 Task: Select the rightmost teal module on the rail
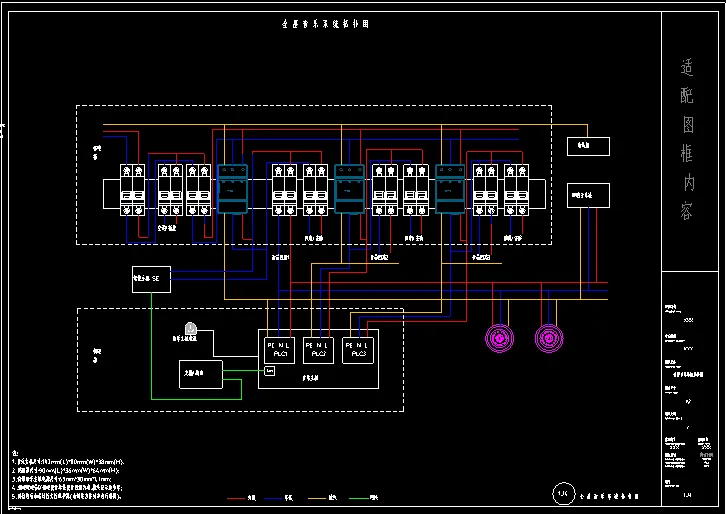pos(450,189)
